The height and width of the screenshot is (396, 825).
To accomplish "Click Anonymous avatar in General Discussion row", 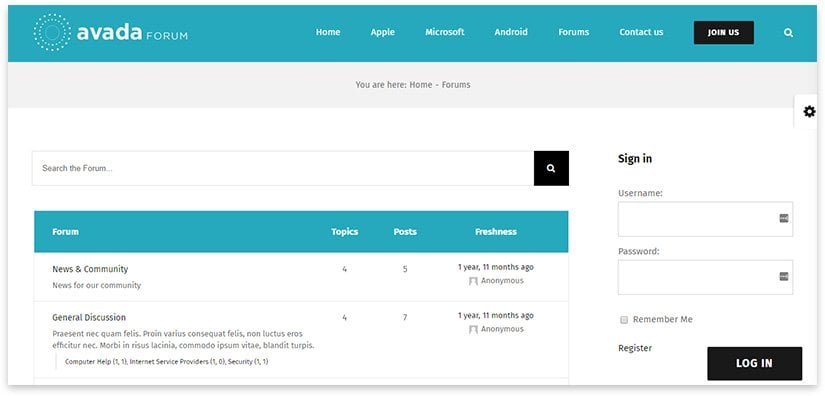I will 473,330.
